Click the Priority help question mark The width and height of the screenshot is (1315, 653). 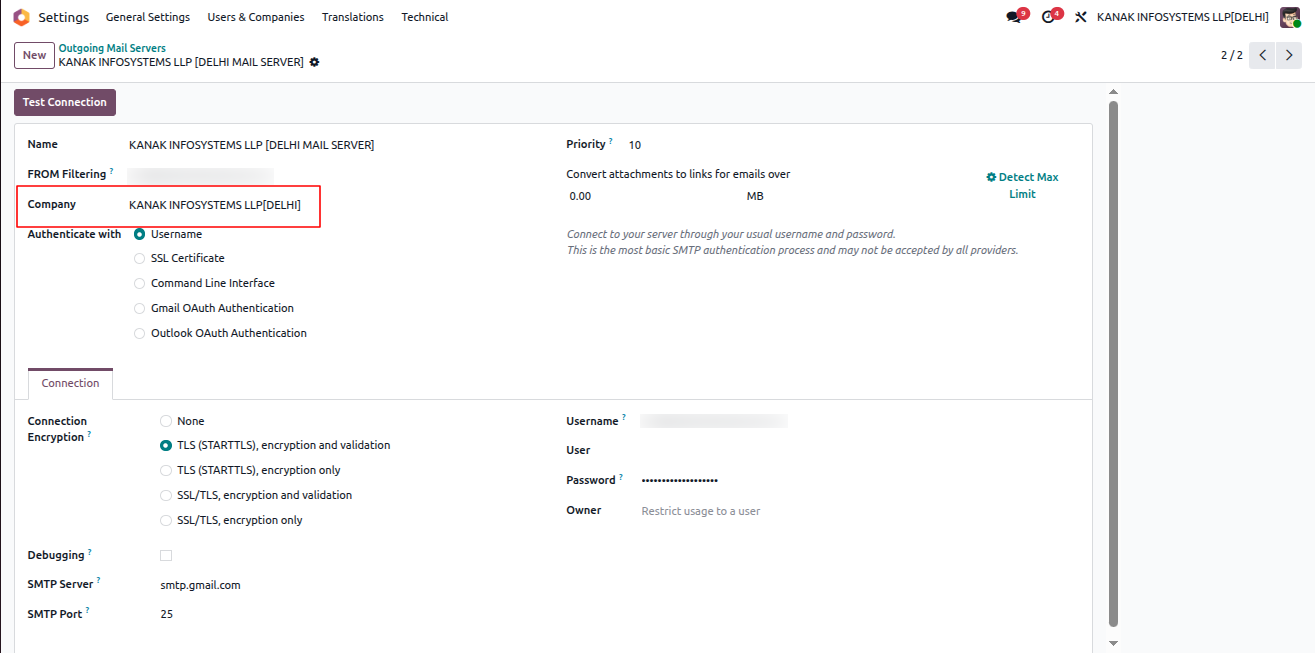click(611, 142)
